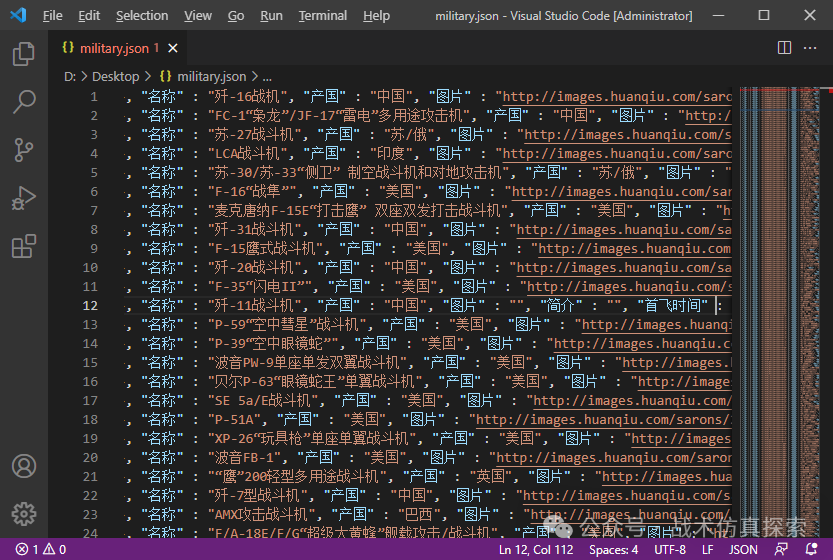The image size is (833, 560).
Task: Click text "LCA战斗机" on line 4
Action: tap(246, 154)
